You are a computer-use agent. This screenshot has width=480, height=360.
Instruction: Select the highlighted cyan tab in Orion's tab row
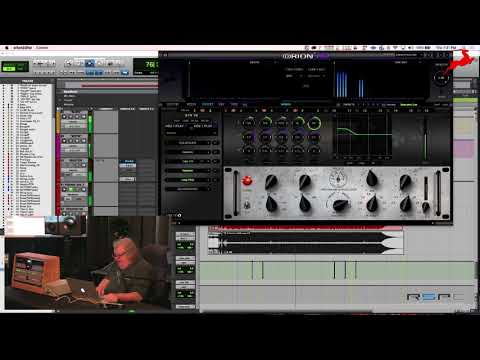[x=286, y=104]
